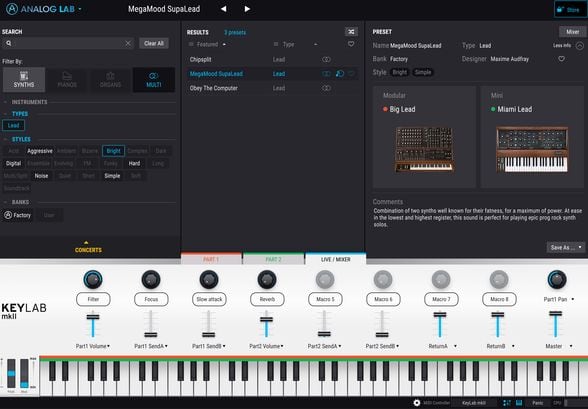Select the Hard style tag
The height and width of the screenshot is (409, 588).
pos(134,163)
